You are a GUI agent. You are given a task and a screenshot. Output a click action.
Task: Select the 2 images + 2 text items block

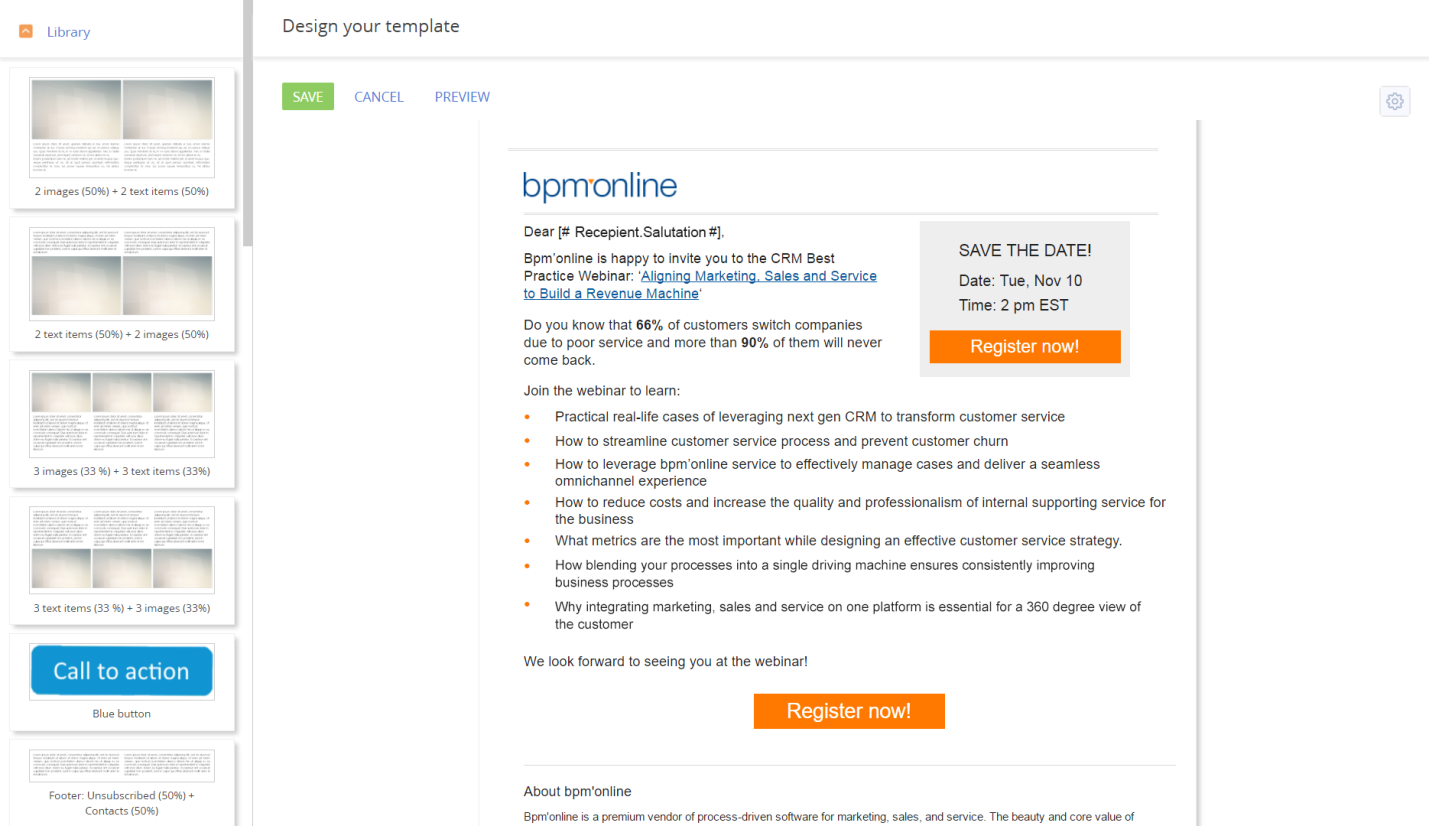pos(122,138)
